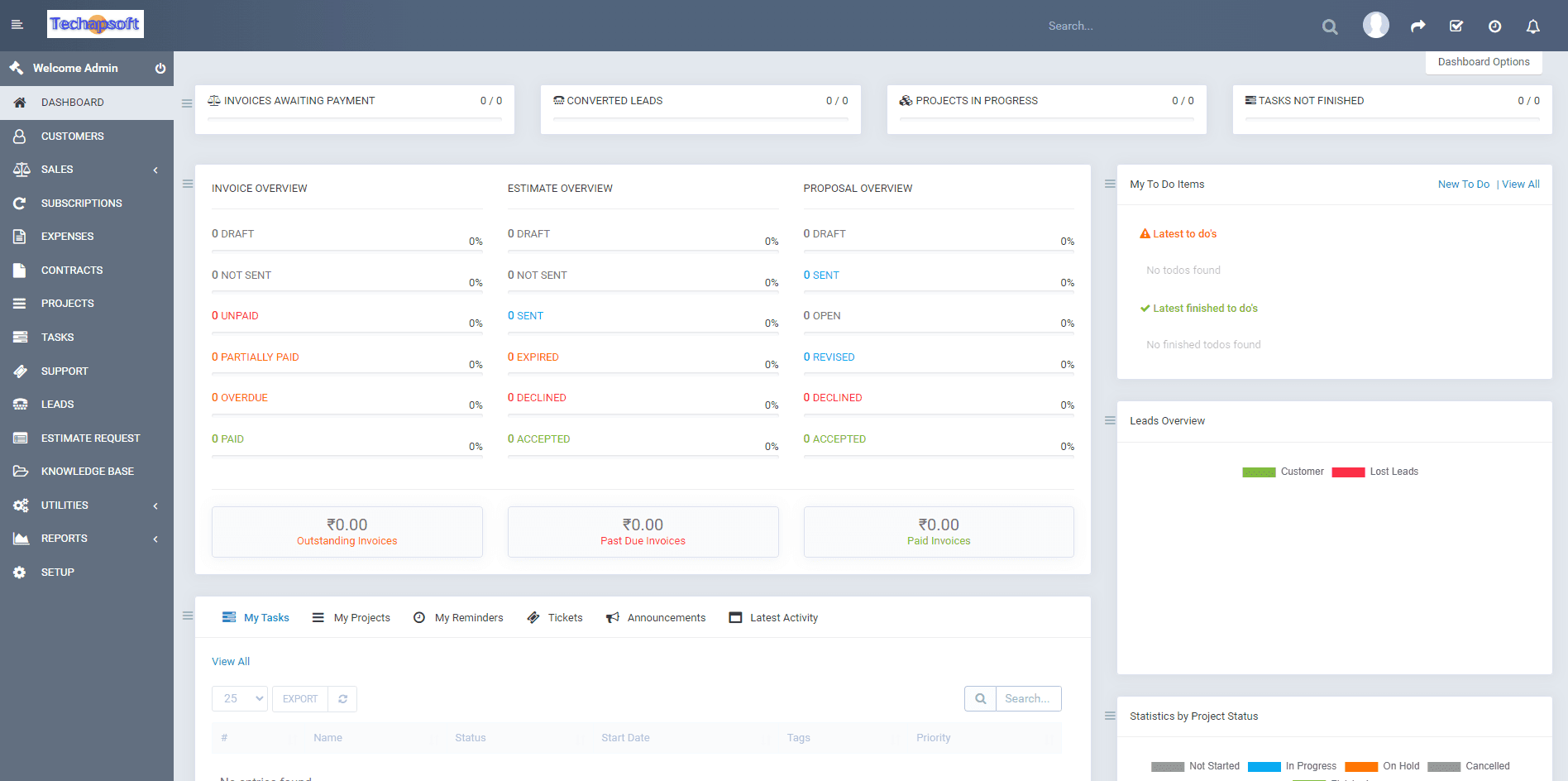This screenshot has width=1568, height=781.
Task: Click the timer clock icon in header
Action: click(x=1494, y=26)
